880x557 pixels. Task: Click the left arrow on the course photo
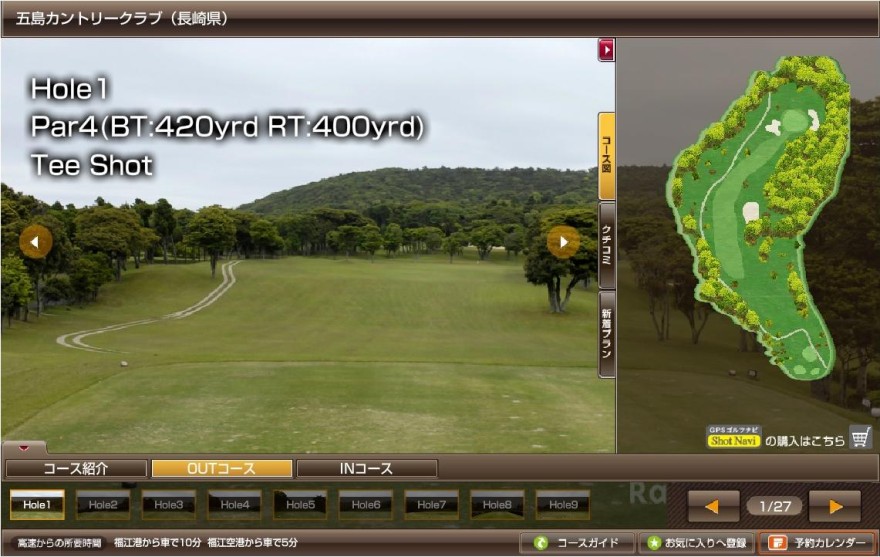[x=35, y=241]
